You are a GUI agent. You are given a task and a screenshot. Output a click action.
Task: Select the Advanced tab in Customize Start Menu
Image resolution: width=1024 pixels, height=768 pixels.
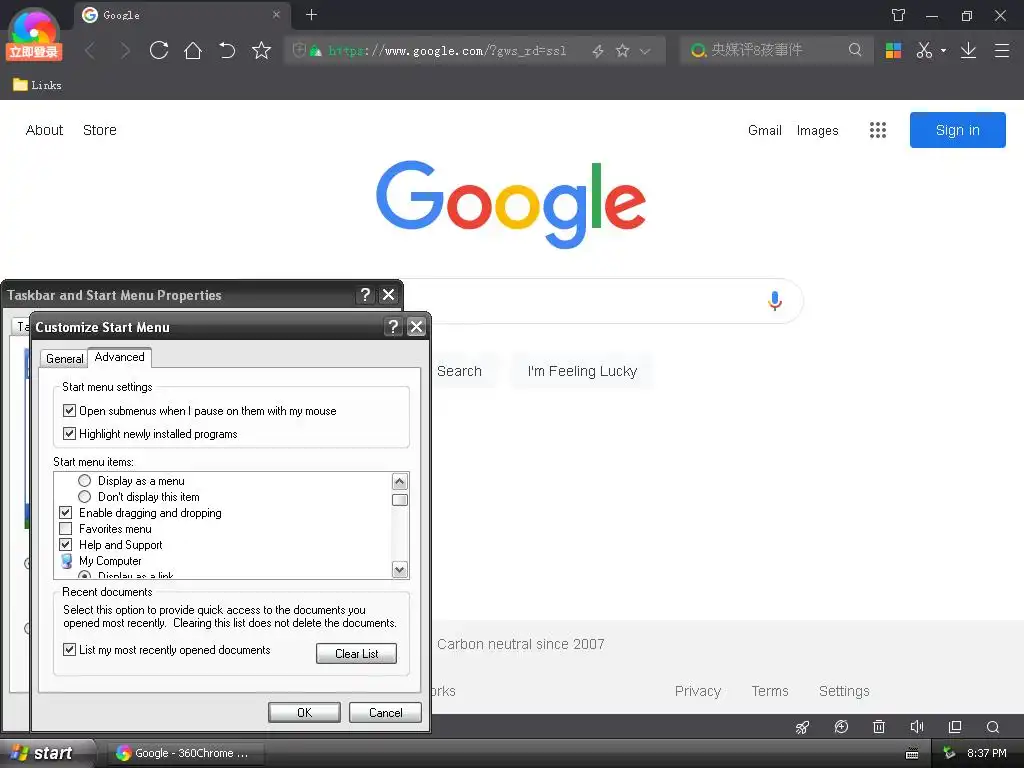pyautogui.click(x=120, y=357)
